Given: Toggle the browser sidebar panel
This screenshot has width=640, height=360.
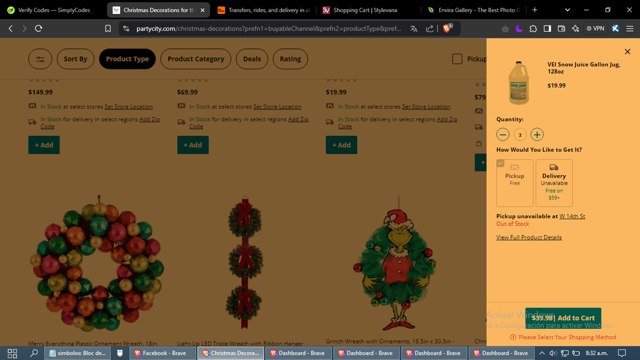Looking at the screenshot, I should [547, 29].
